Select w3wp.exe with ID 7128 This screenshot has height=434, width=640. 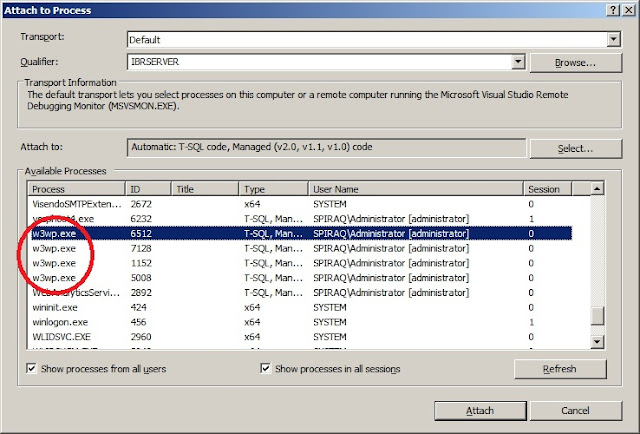tap(300, 248)
